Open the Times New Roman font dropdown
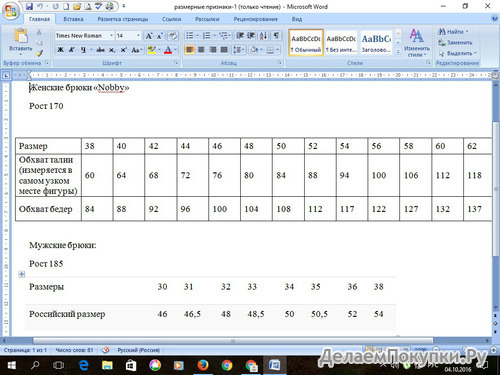Screen dimensions: 500x375 (111, 35)
